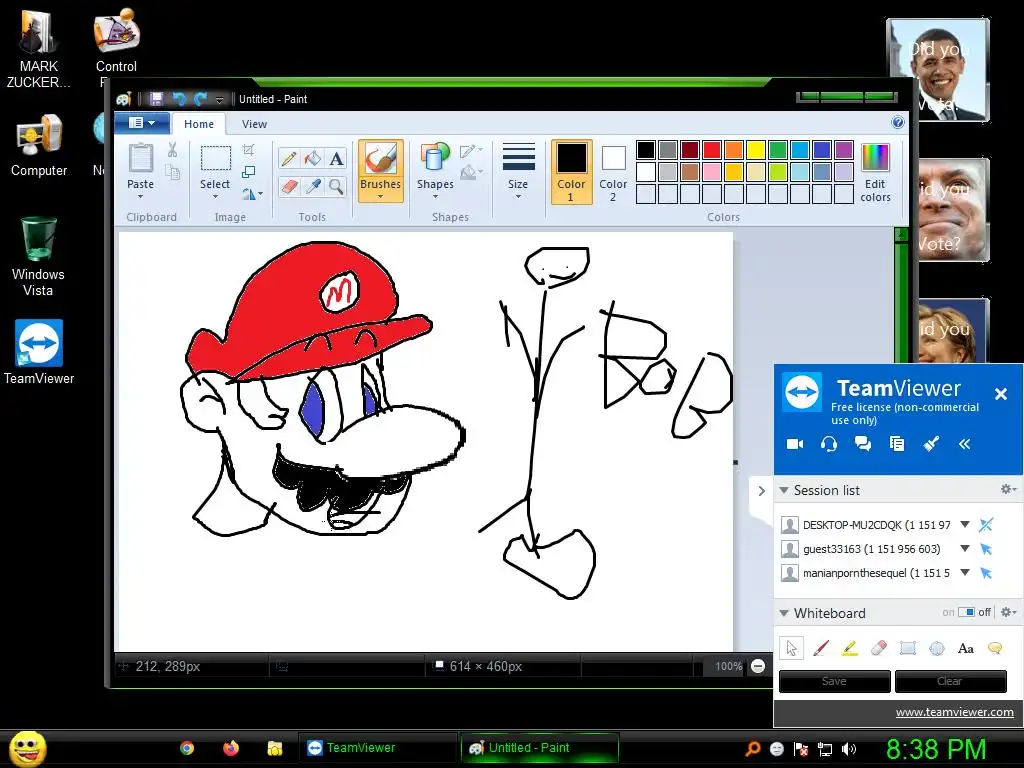Collapse the Session list section

pos(784,490)
